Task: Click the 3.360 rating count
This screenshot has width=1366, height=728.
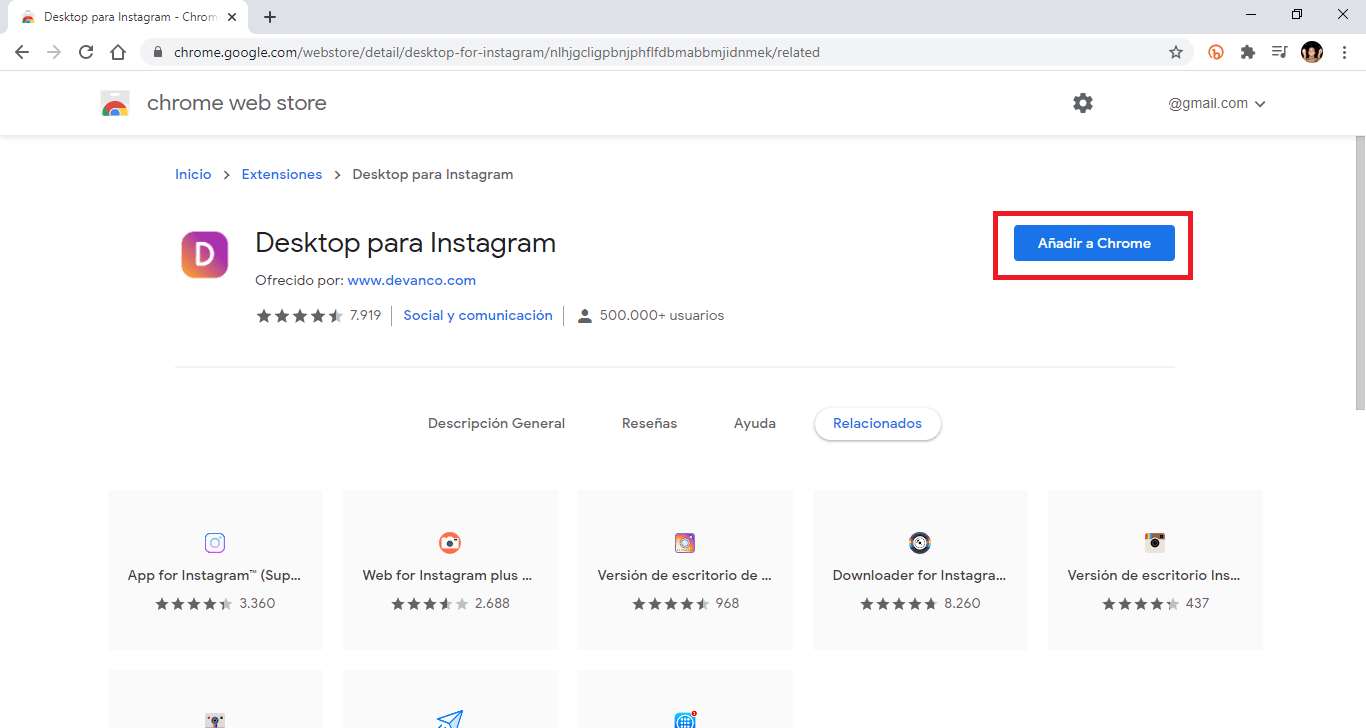Action: (x=257, y=603)
